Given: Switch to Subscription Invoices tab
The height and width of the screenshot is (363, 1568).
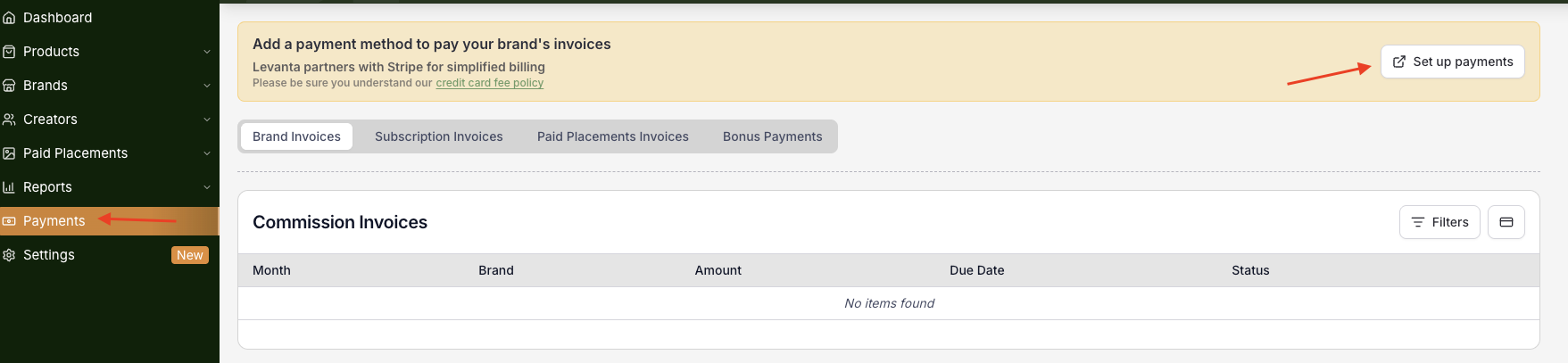Looking at the screenshot, I should (x=438, y=136).
